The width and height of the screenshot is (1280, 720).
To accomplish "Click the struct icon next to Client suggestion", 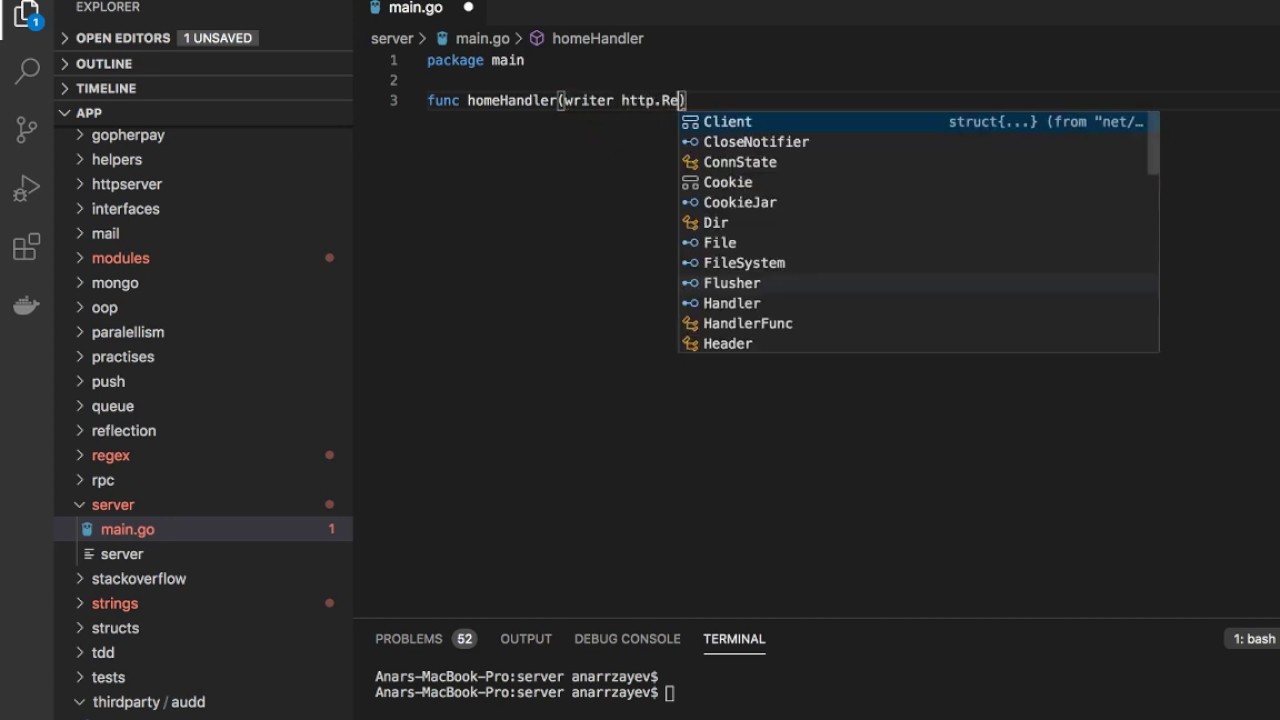I will coord(690,122).
